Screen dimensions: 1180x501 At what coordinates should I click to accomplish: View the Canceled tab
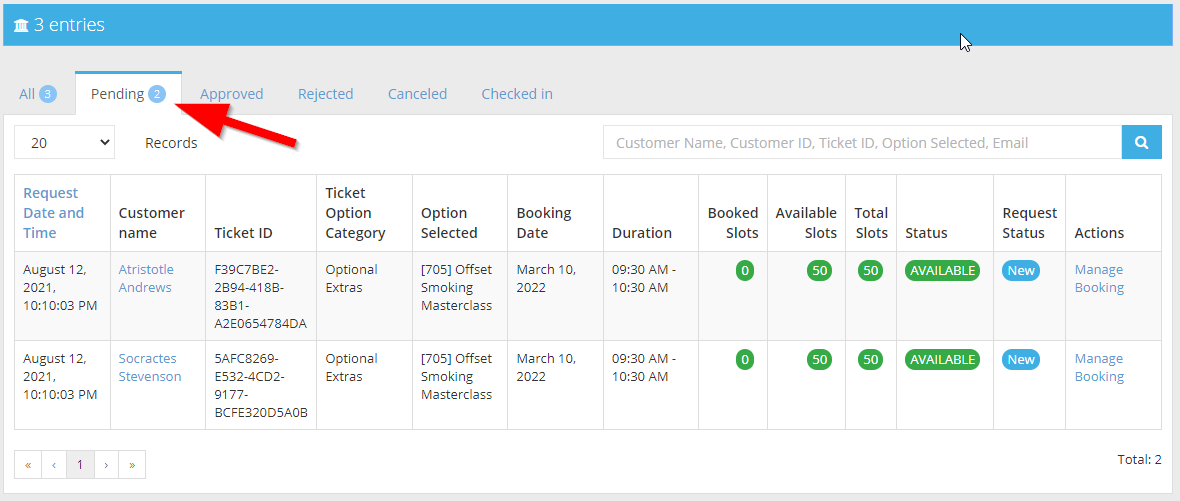click(418, 94)
